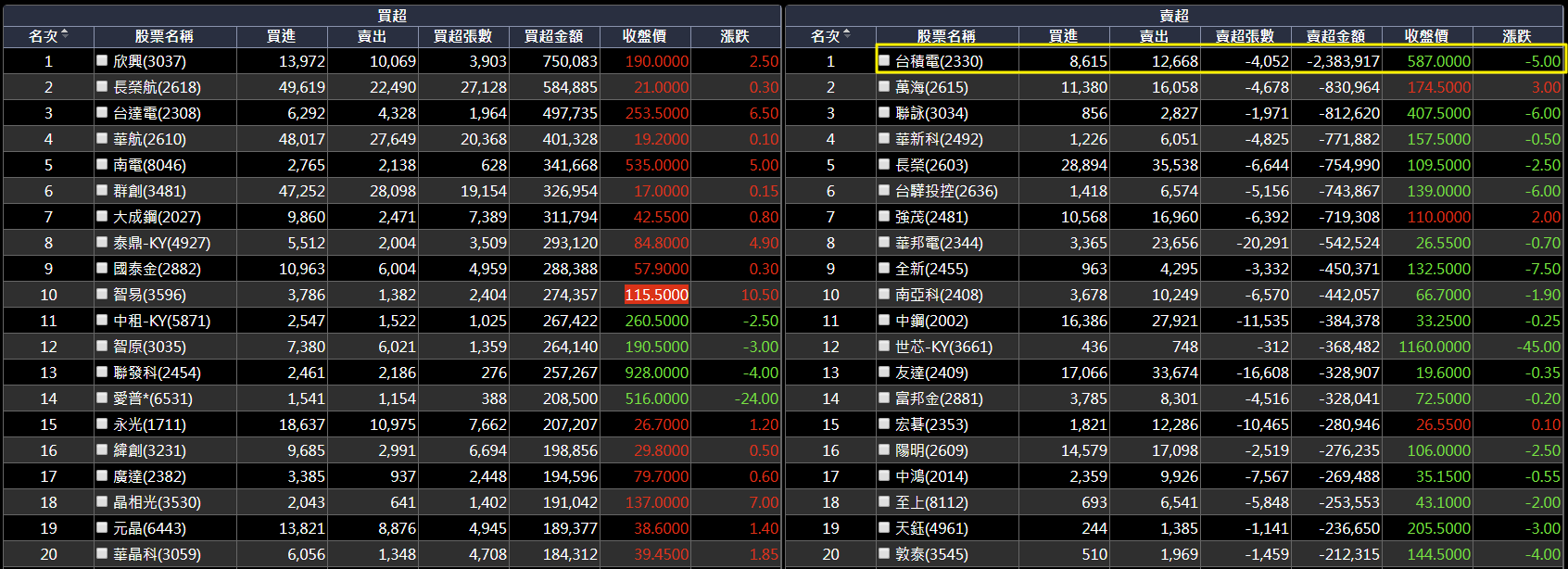Select the checkbox next to 聯詠(3034)
This screenshot has width=1568, height=569.
(884, 112)
